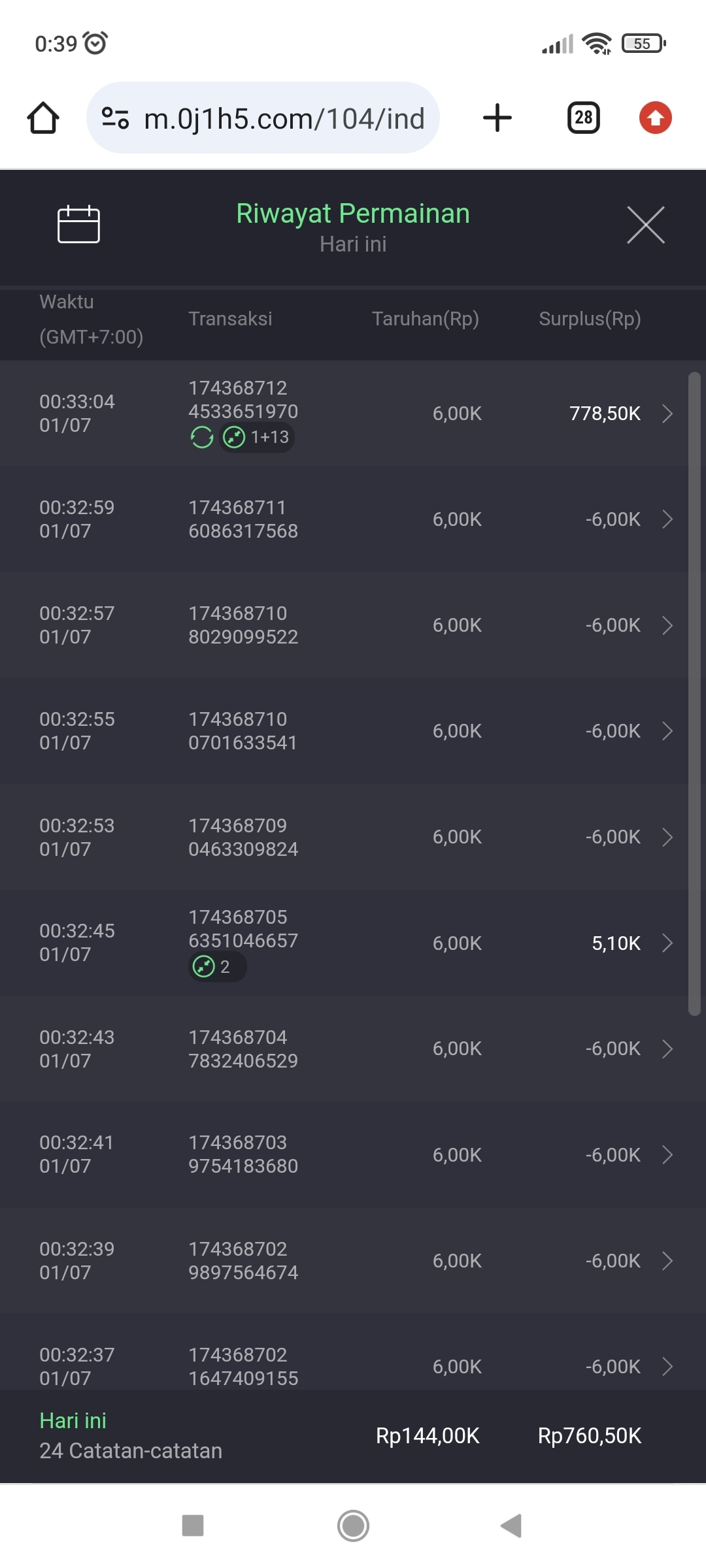
Task: Tap the free spin icon on 00:33:04 row
Action: coord(202,437)
